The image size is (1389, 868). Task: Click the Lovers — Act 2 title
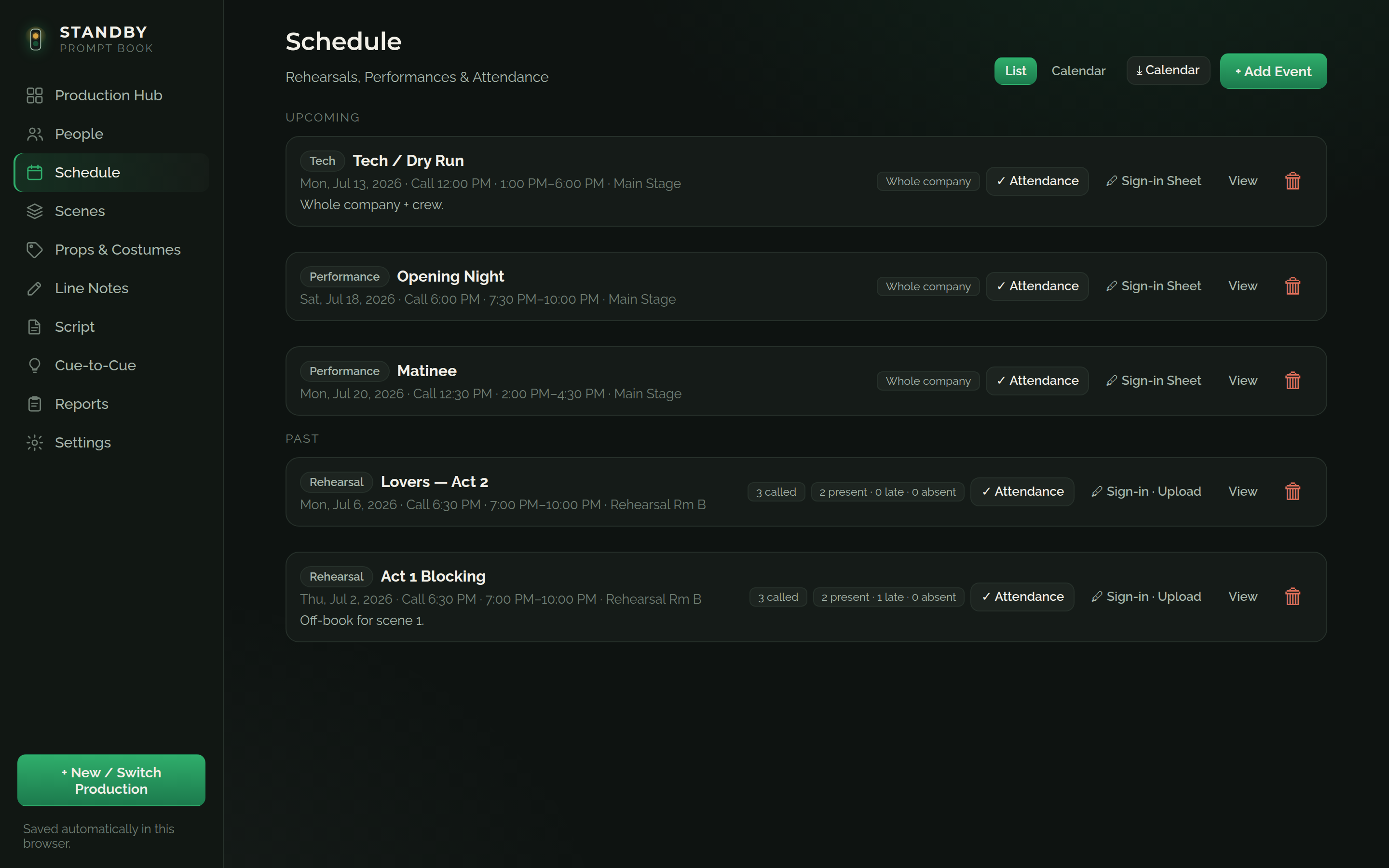coord(435,482)
